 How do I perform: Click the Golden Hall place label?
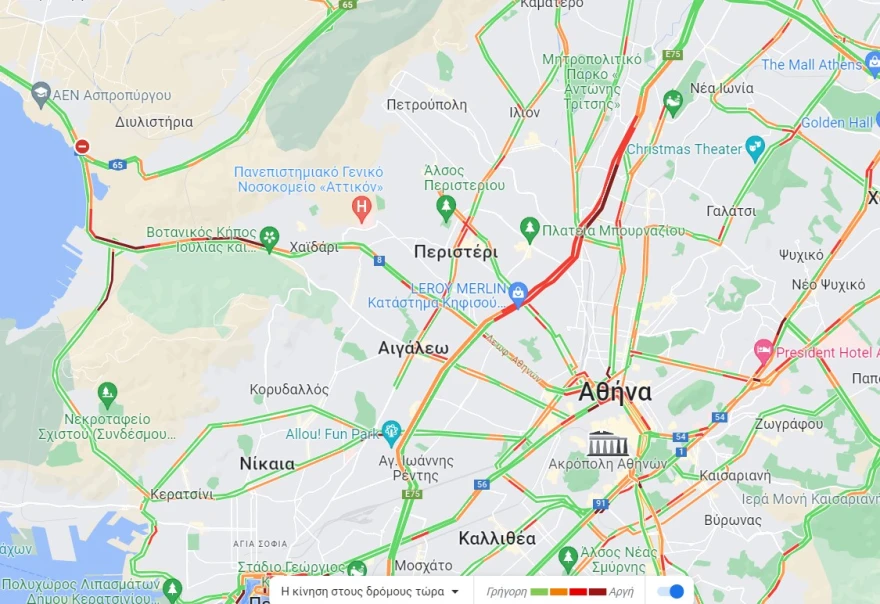click(x=836, y=122)
